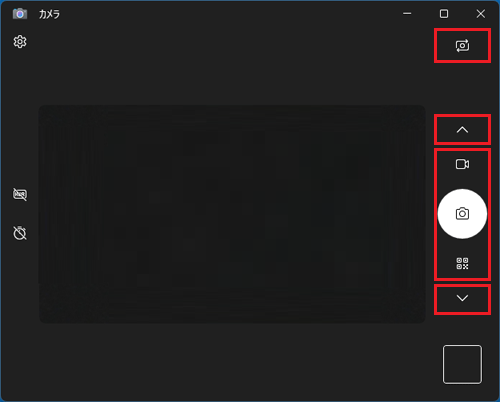The height and width of the screenshot is (402, 500).
Task: Open the camera settings gear
Action: coord(20,42)
